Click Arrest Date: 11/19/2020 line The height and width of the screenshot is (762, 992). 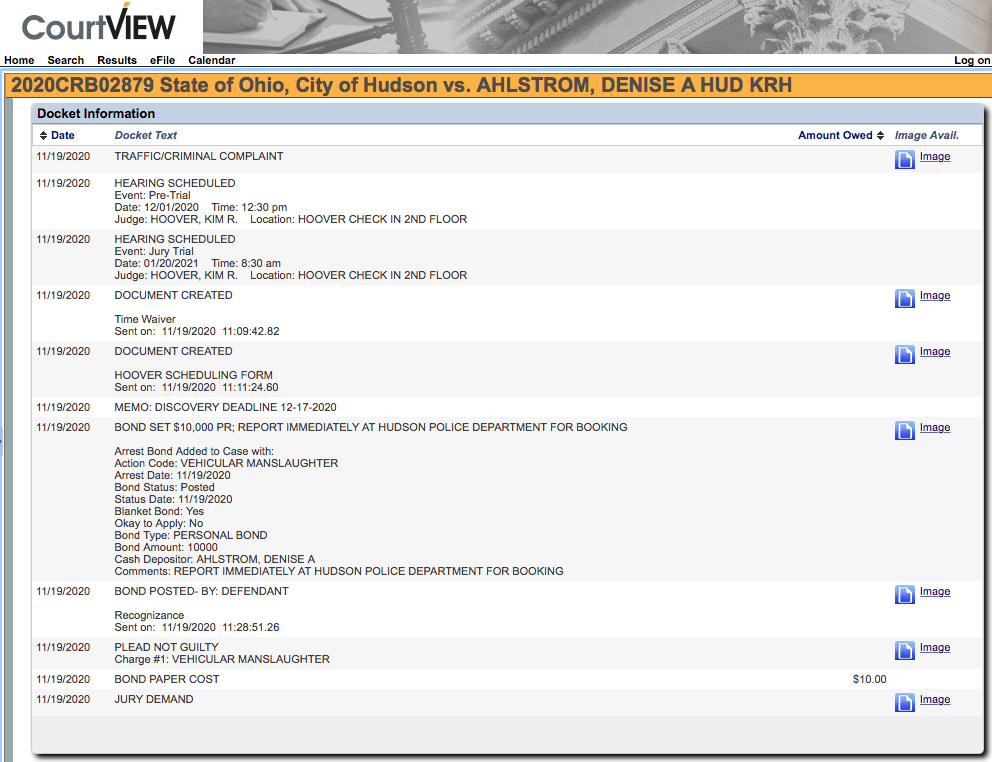[173, 475]
